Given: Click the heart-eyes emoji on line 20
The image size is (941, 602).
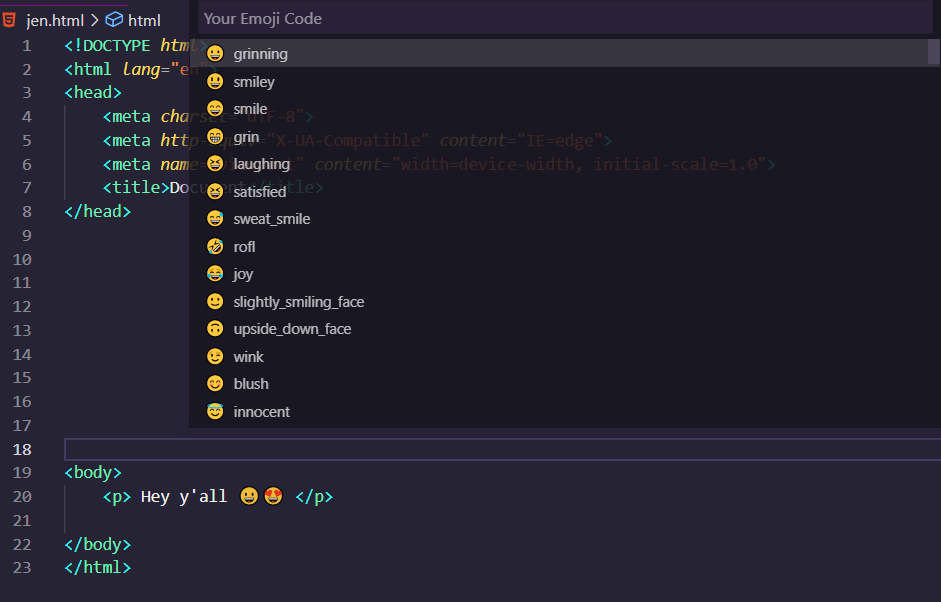Looking at the screenshot, I should click(x=273, y=495).
